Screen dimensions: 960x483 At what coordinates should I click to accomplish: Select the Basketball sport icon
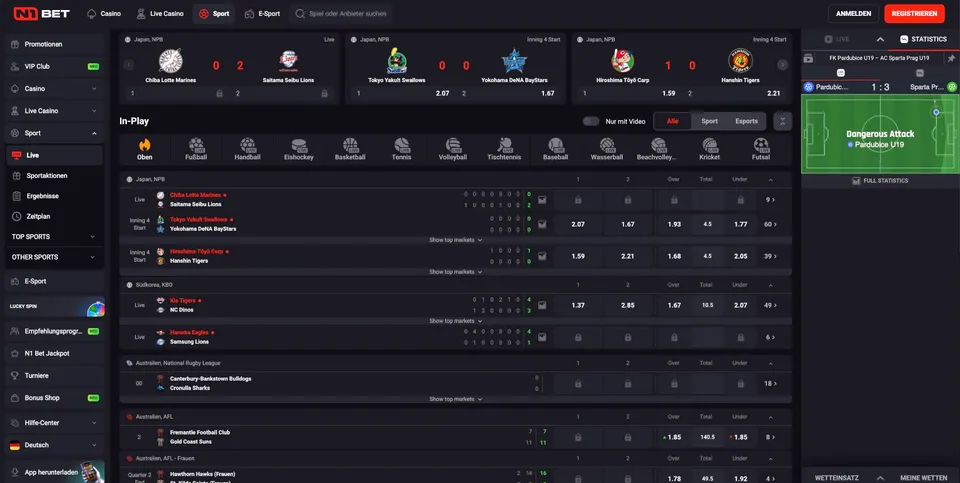click(x=350, y=150)
